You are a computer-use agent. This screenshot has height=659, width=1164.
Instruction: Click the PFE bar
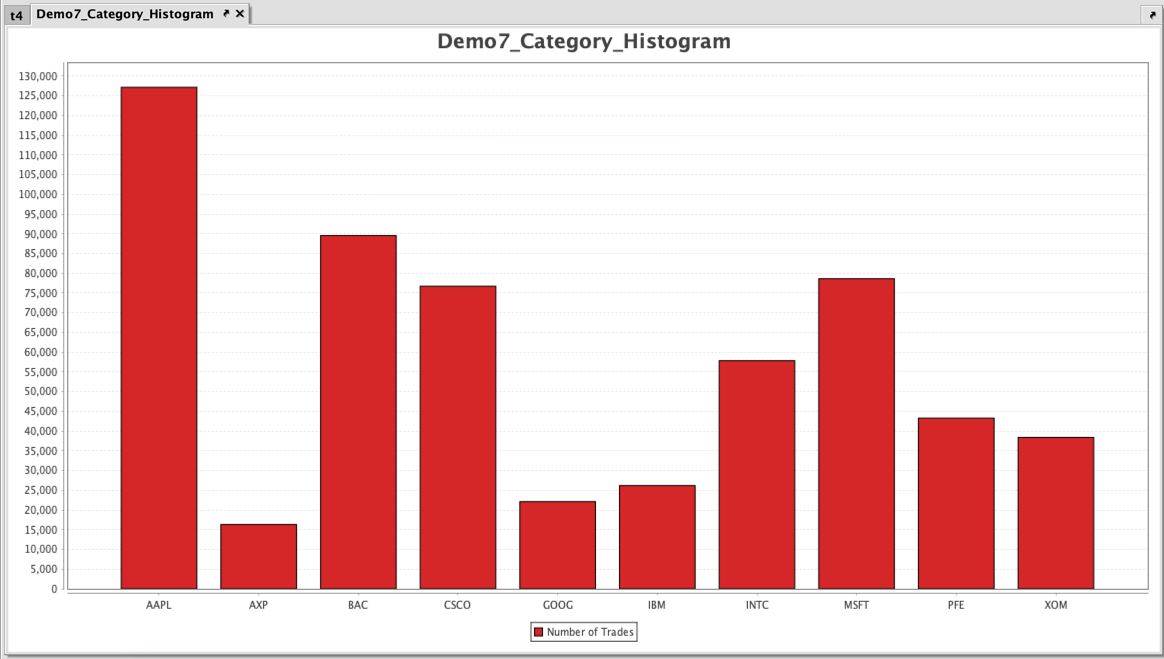956,503
